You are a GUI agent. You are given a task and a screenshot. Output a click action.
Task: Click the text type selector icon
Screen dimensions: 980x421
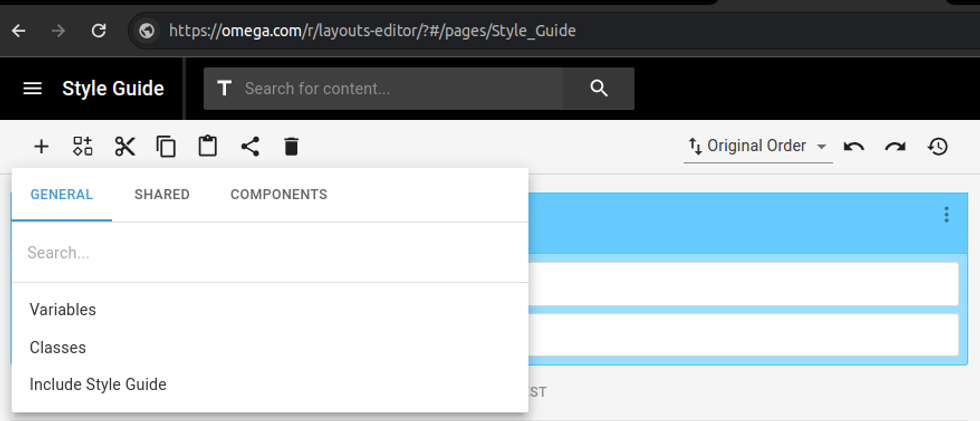click(225, 89)
